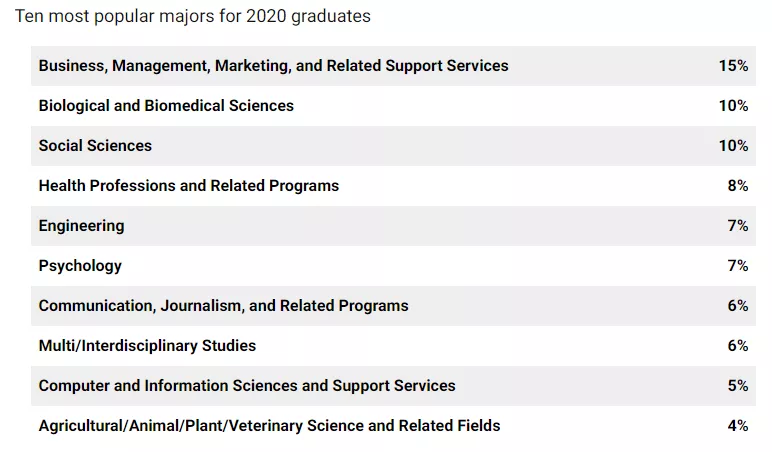
Task: Select the Engineering row label
Action: point(81,226)
